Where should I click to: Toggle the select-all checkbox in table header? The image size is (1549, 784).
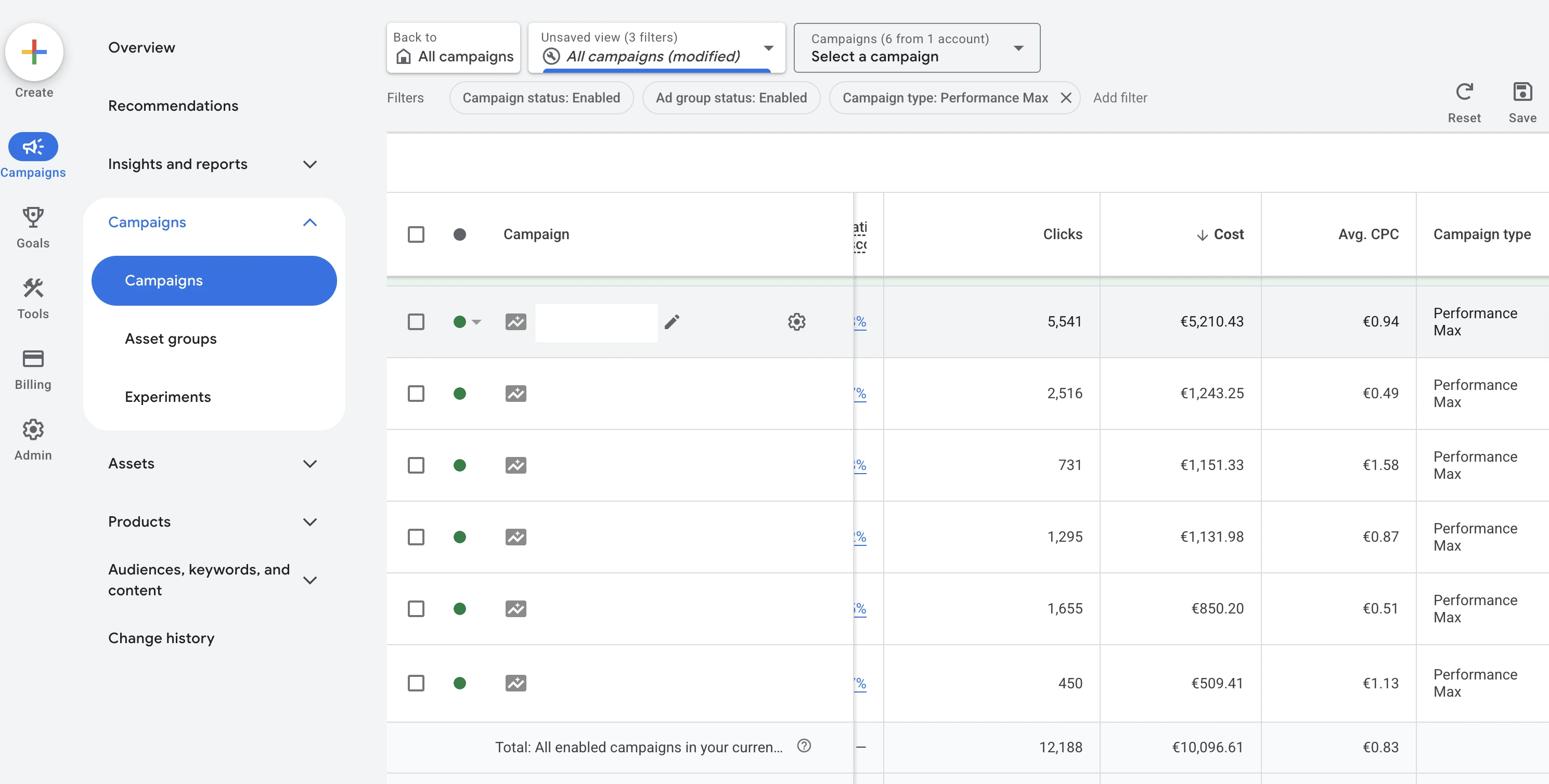tap(416, 234)
